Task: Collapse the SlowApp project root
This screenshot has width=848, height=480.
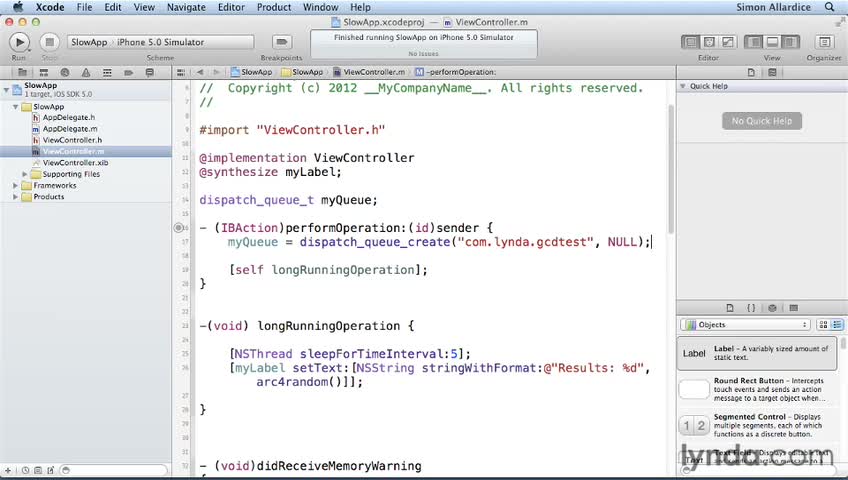Action: [x=6, y=89]
